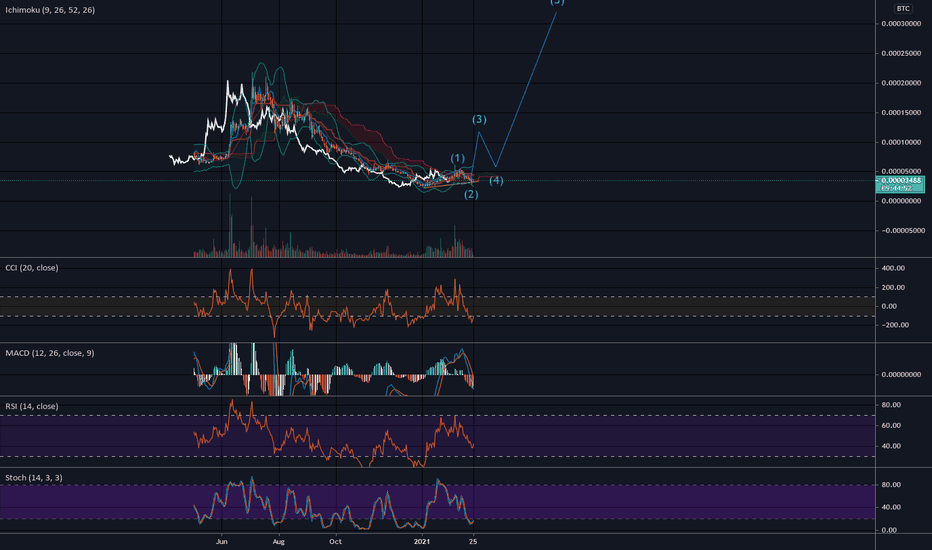The width and height of the screenshot is (932, 550).
Task: Click the 40.00 value on RSI scale
Action: [x=891, y=446]
